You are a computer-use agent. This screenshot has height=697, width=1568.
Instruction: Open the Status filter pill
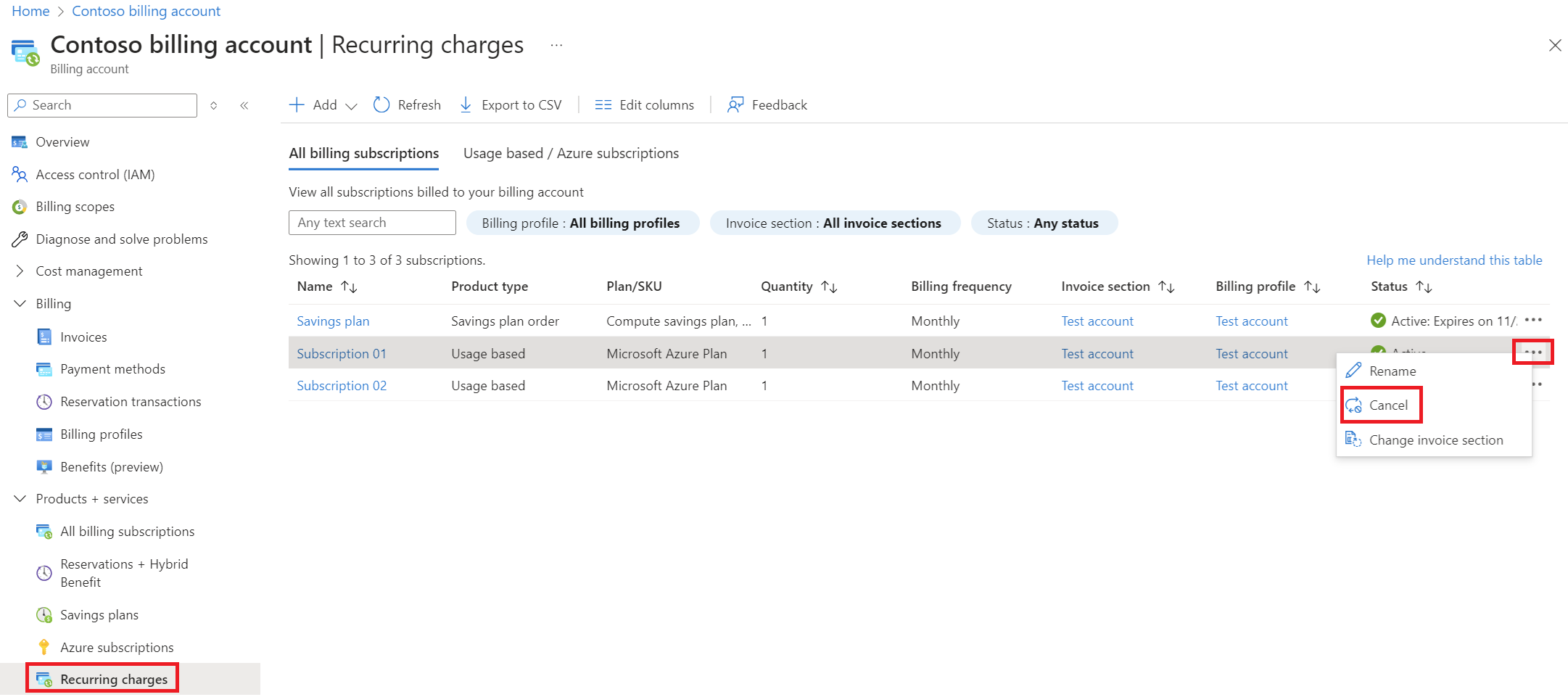[x=1043, y=223]
